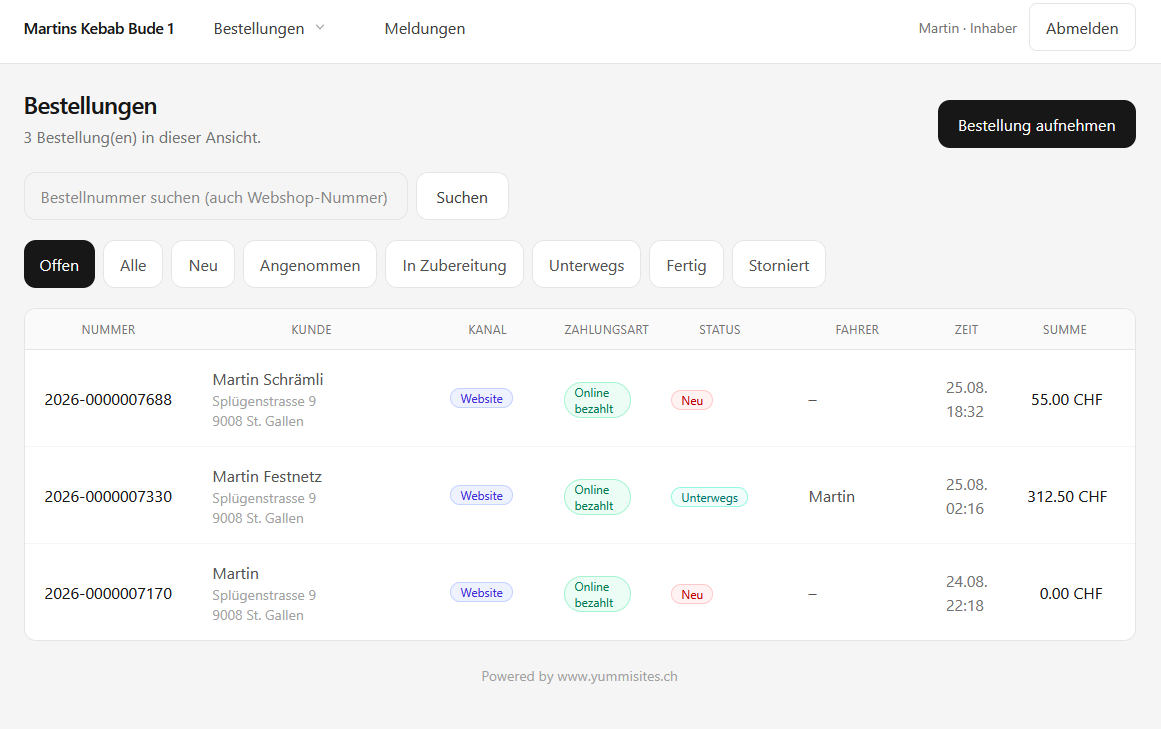Click Online bezahlt badge of Martin Festnetz
Image resolution: width=1161 pixels, height=729 pixels.
point(597,497)
